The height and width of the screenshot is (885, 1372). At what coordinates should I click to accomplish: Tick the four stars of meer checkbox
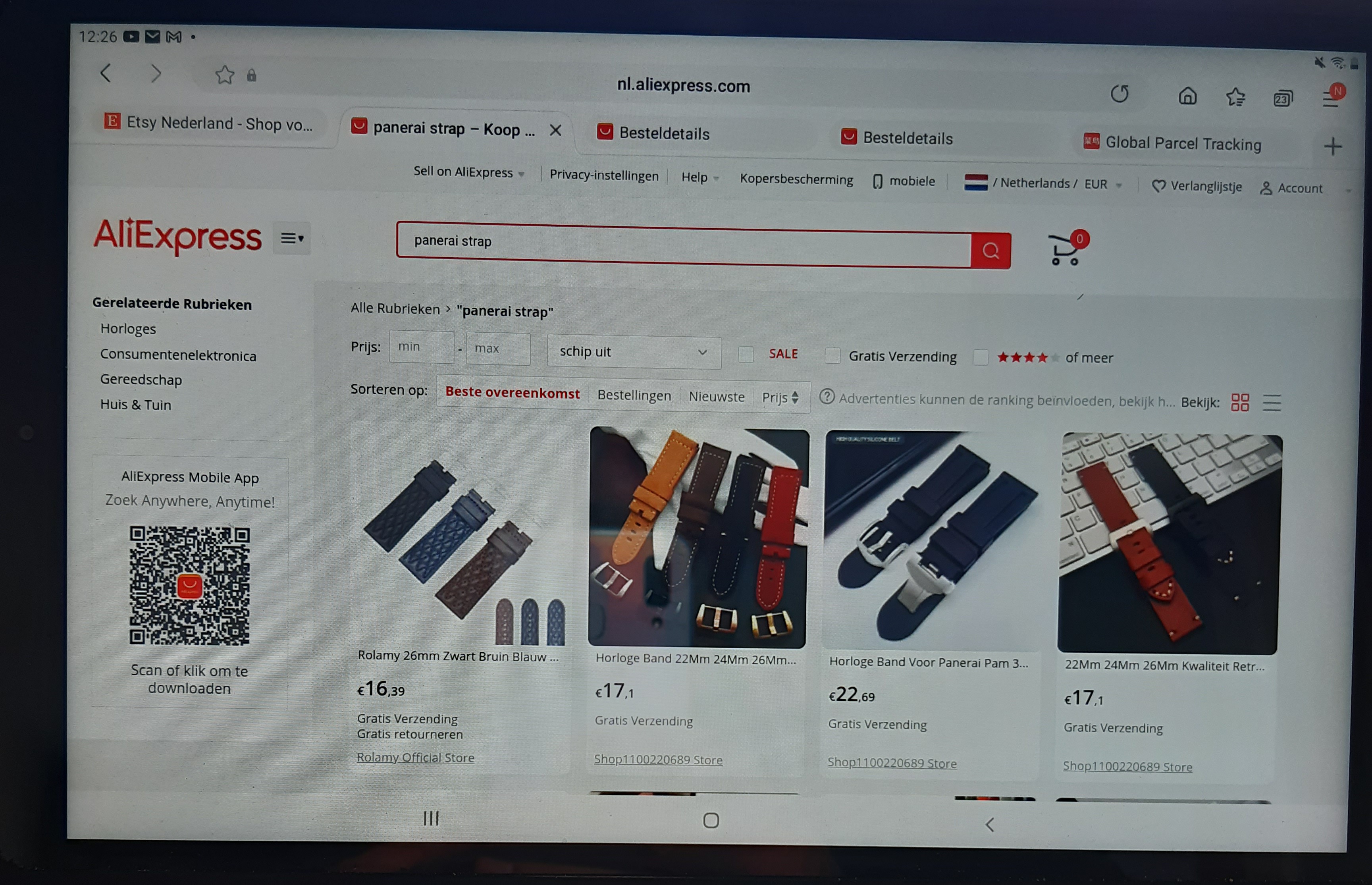(981, 357)
